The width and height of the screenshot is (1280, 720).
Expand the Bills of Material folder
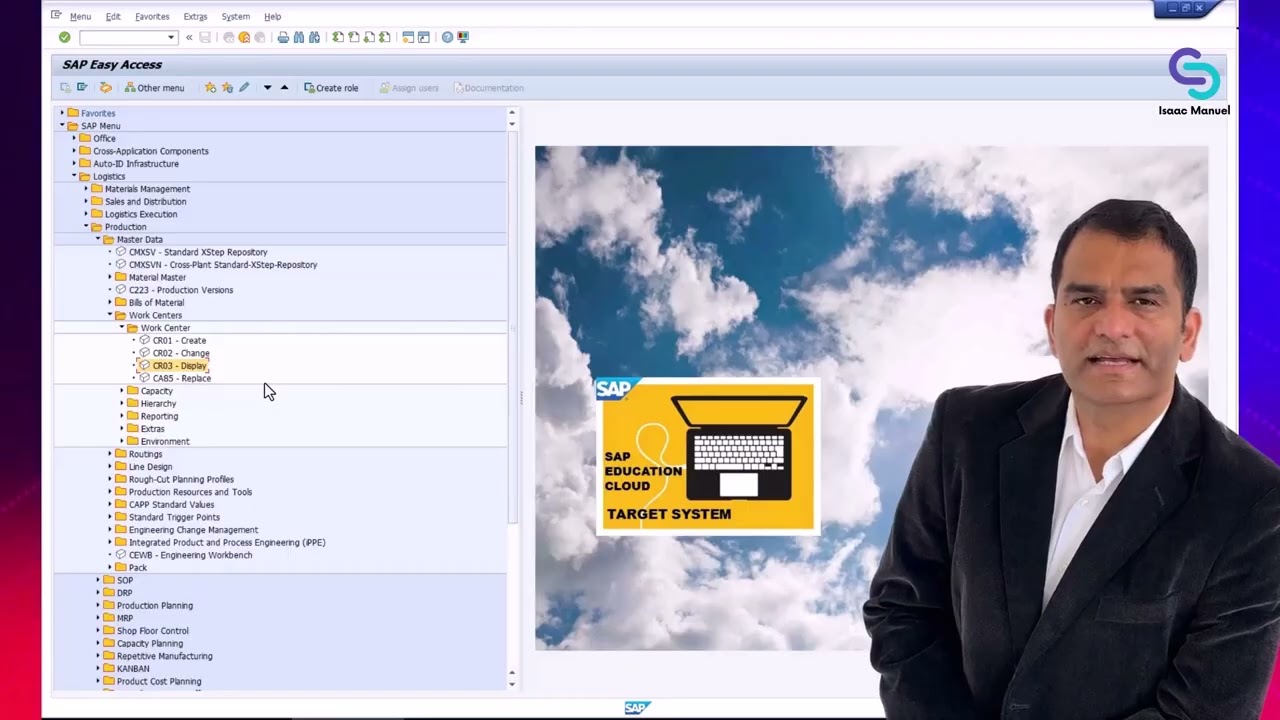pyautogui.click(x=110, y=302)
